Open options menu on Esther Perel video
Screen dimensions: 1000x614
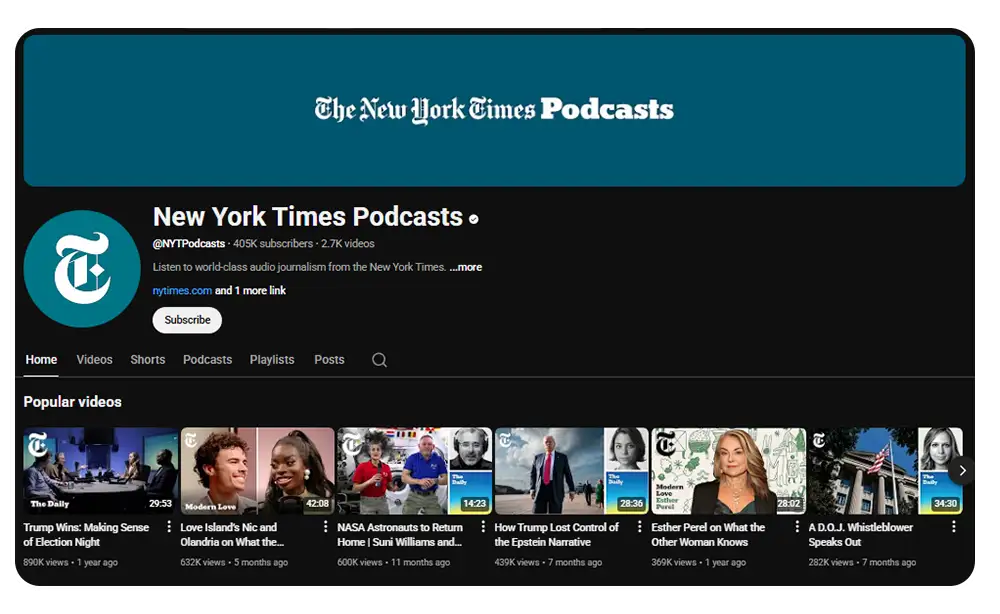(796, 526)
